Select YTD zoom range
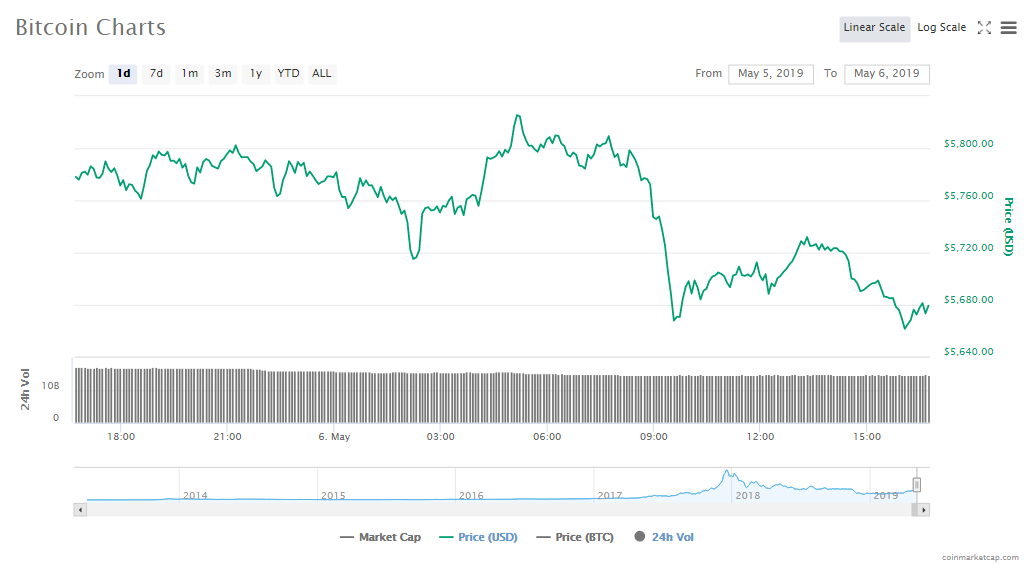This screenshot has width=1033, height=575. point(288,74)
